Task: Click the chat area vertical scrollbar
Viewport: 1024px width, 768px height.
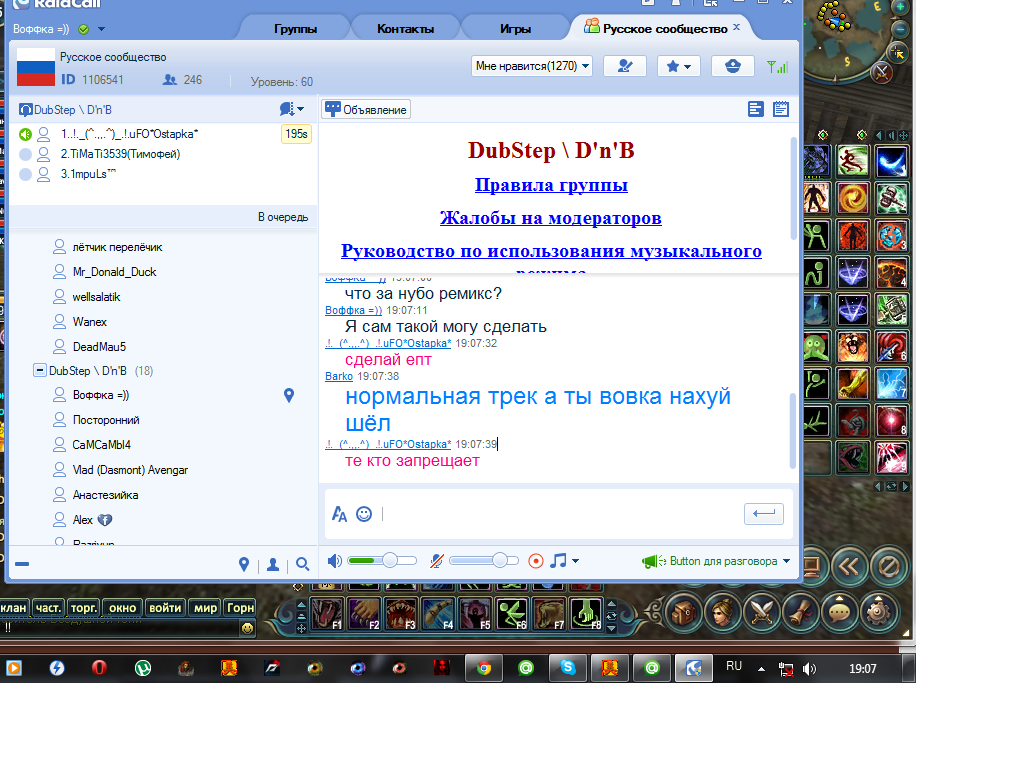Action: [x=793, y=430]
